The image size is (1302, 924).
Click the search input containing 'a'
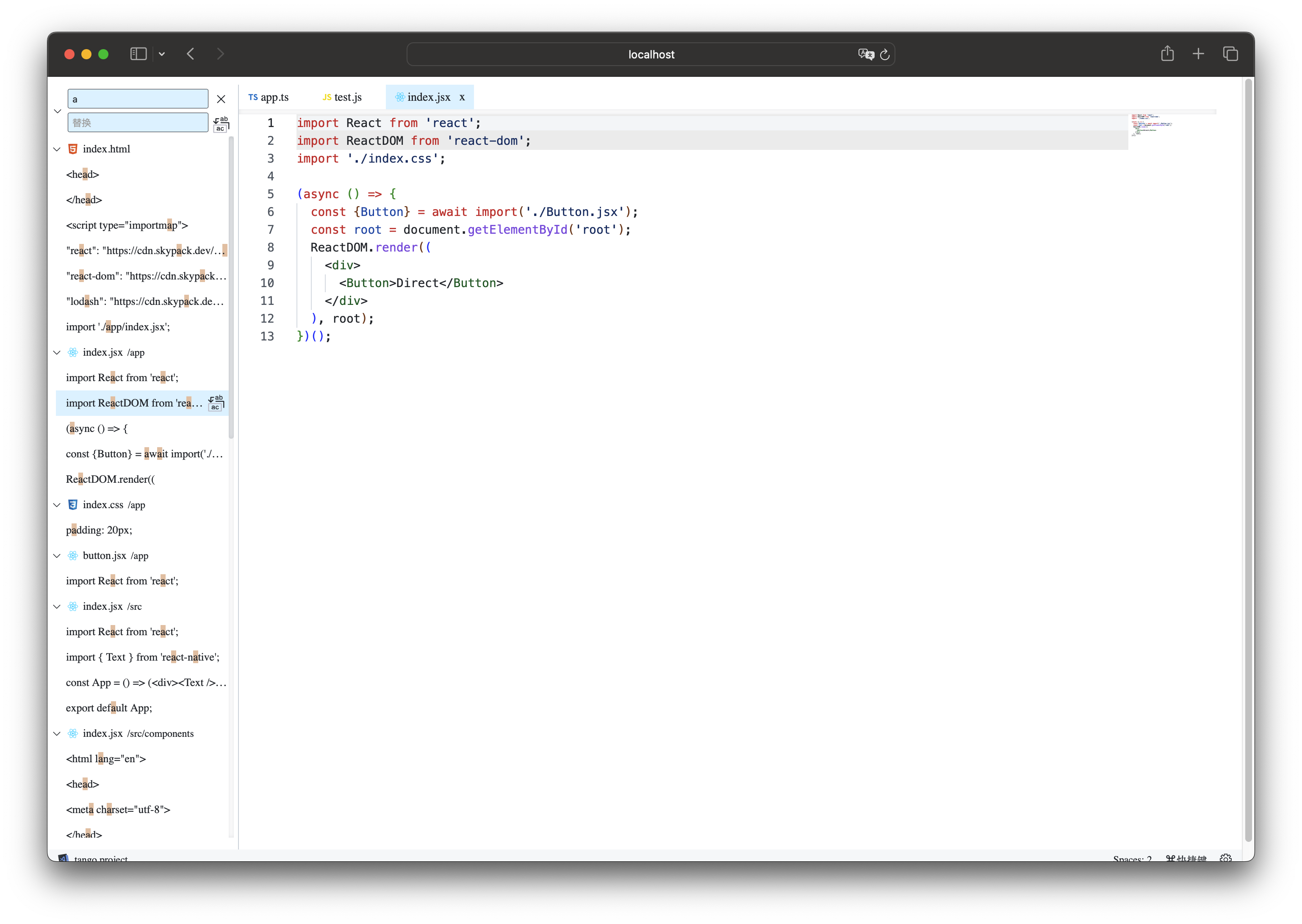pos(138,99)
